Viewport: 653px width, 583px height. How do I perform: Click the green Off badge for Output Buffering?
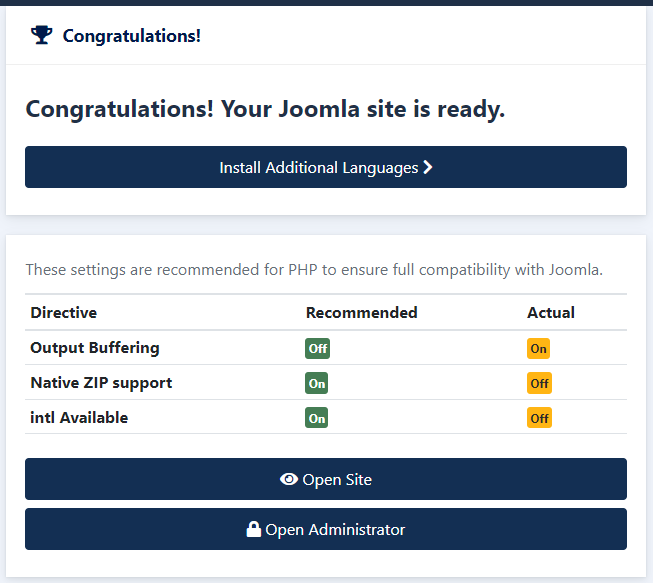click(317, 349)
